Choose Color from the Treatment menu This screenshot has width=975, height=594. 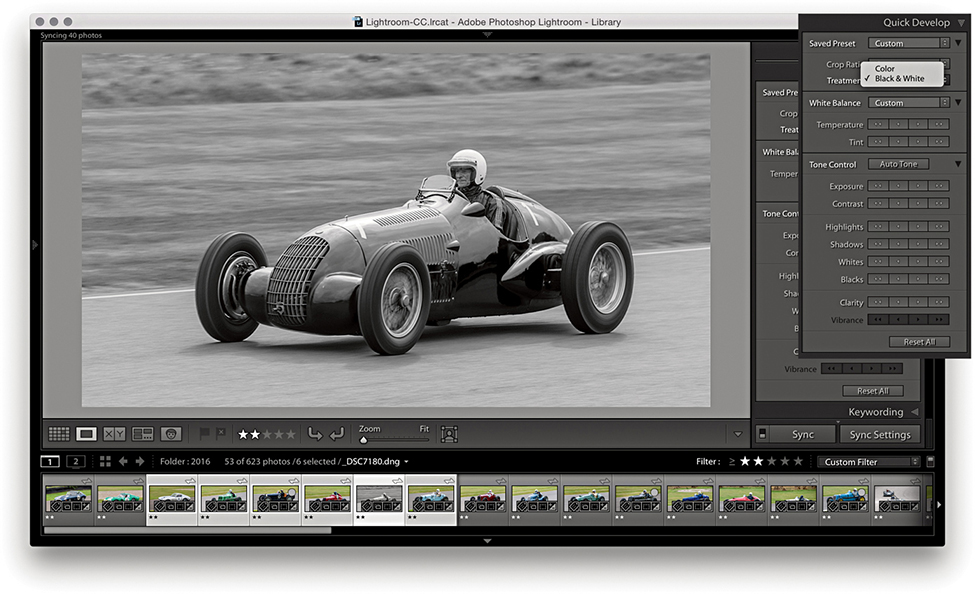[x=885, y=68]
